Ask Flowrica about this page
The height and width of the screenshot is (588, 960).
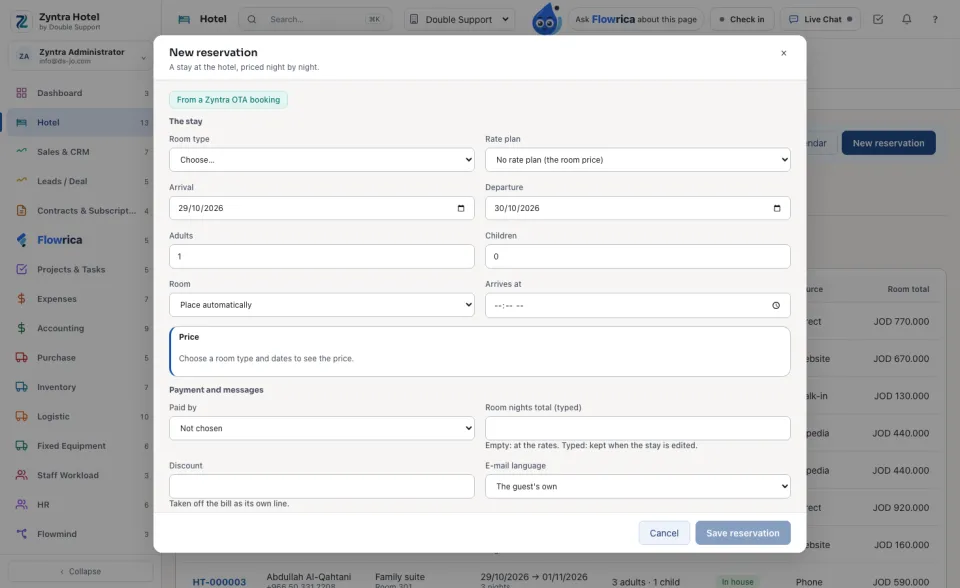coord(636,19)
